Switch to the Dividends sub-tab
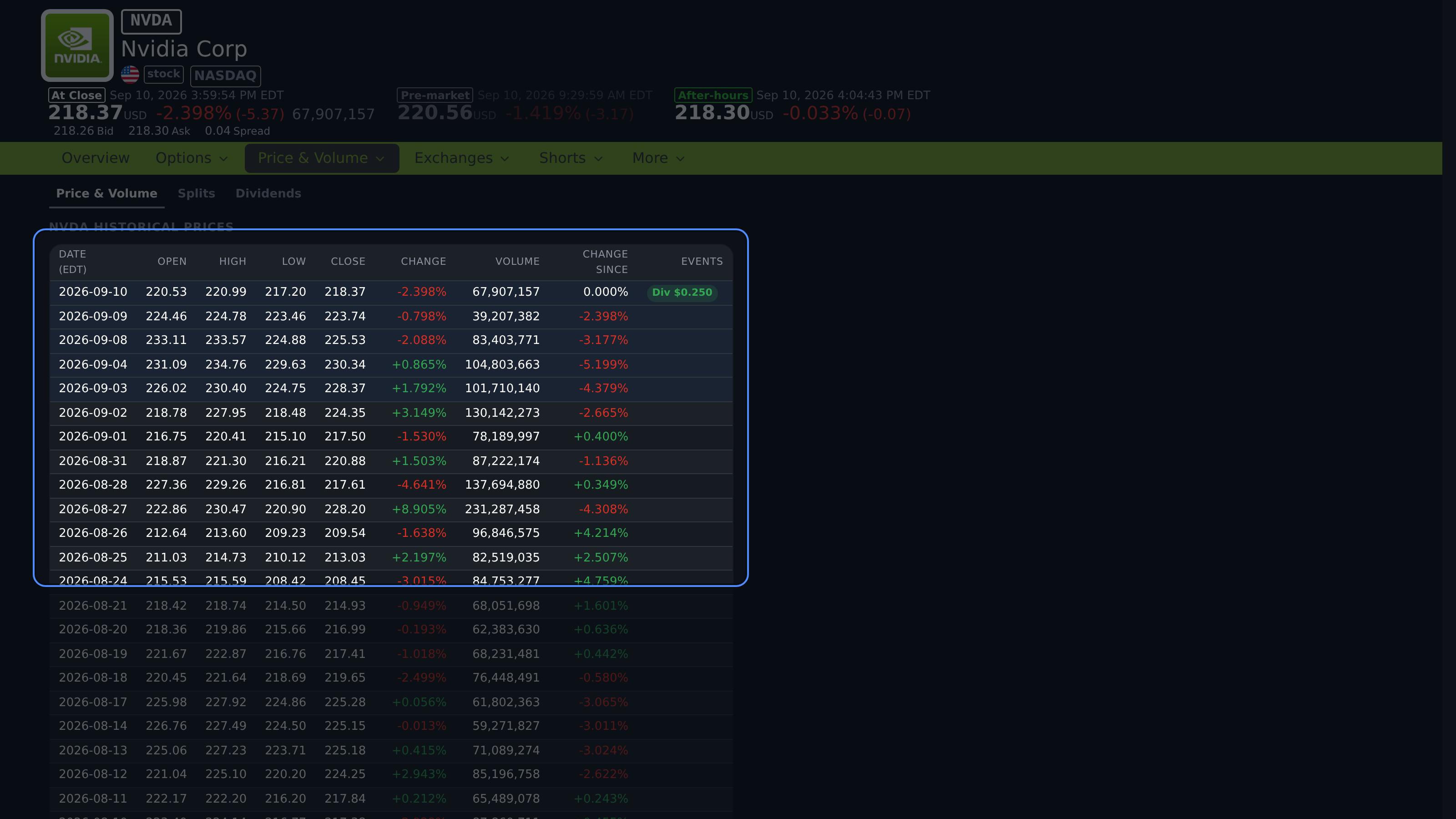The image size is (1456, 819). click(268, 194)
